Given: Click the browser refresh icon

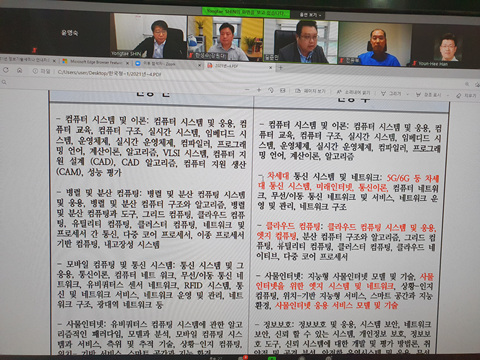Looking at the screenshot, I should tap(6, 70).
